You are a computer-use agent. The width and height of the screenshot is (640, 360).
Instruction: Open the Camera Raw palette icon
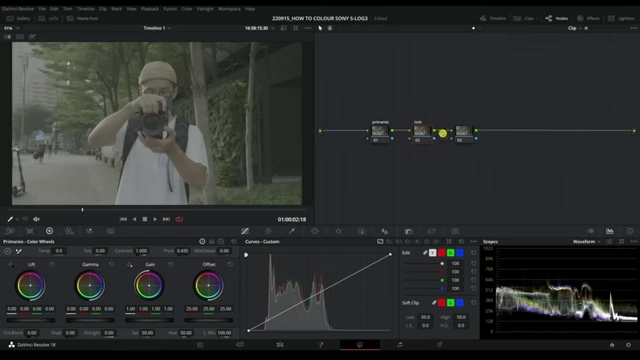coord(10,231)
